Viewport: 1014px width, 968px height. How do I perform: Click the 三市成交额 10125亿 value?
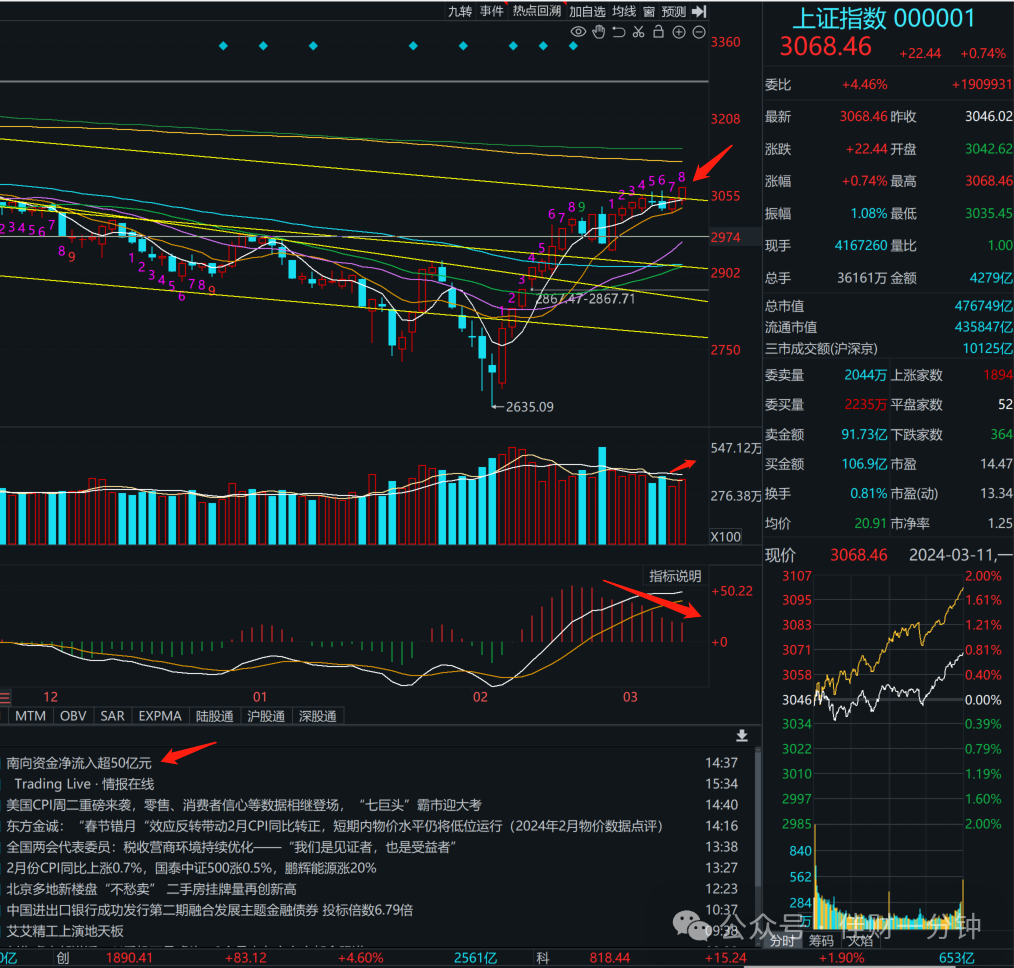point(987,349)
